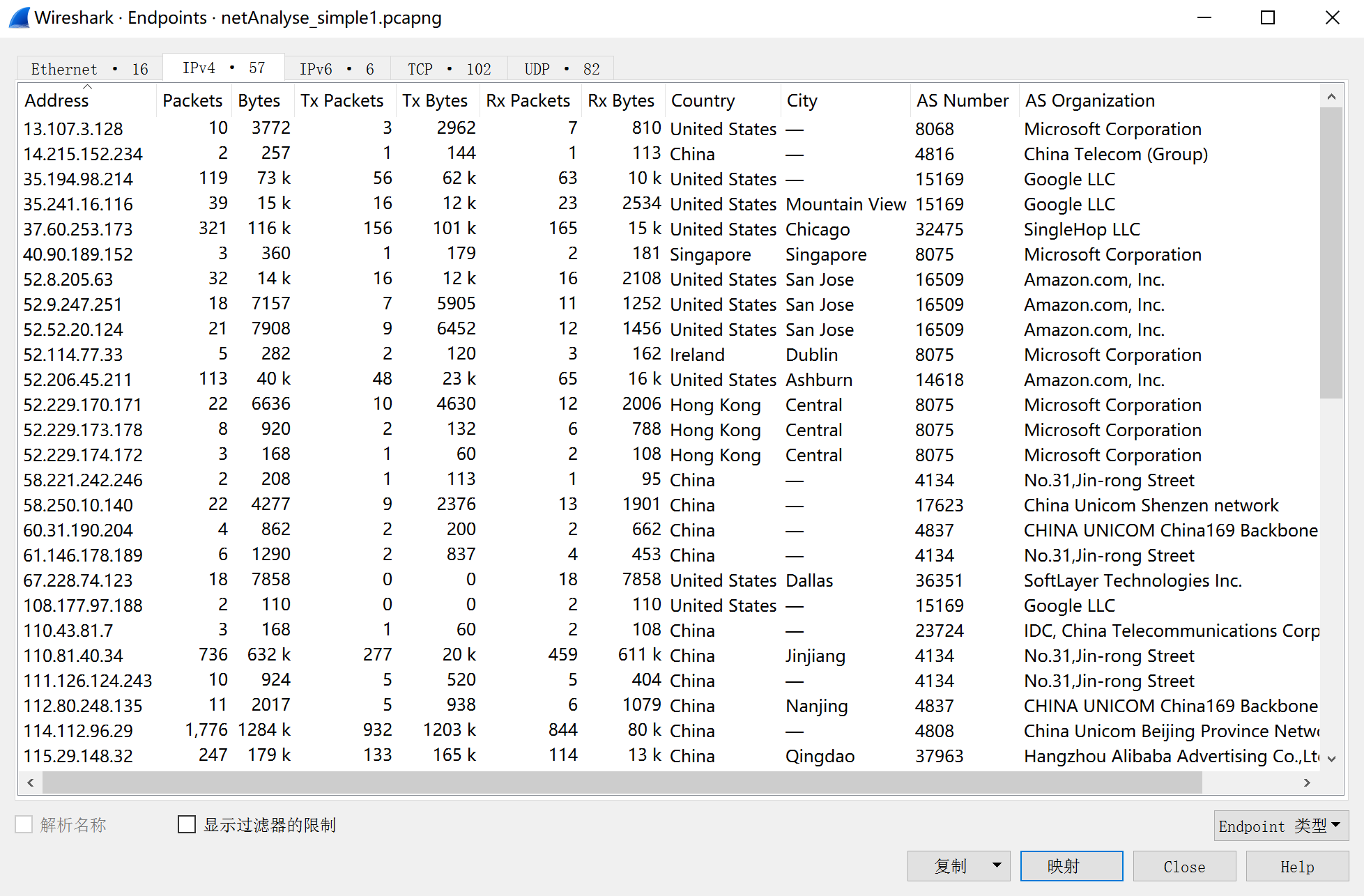Select endpoint 52.8.205.63

(x=669, y=279)
